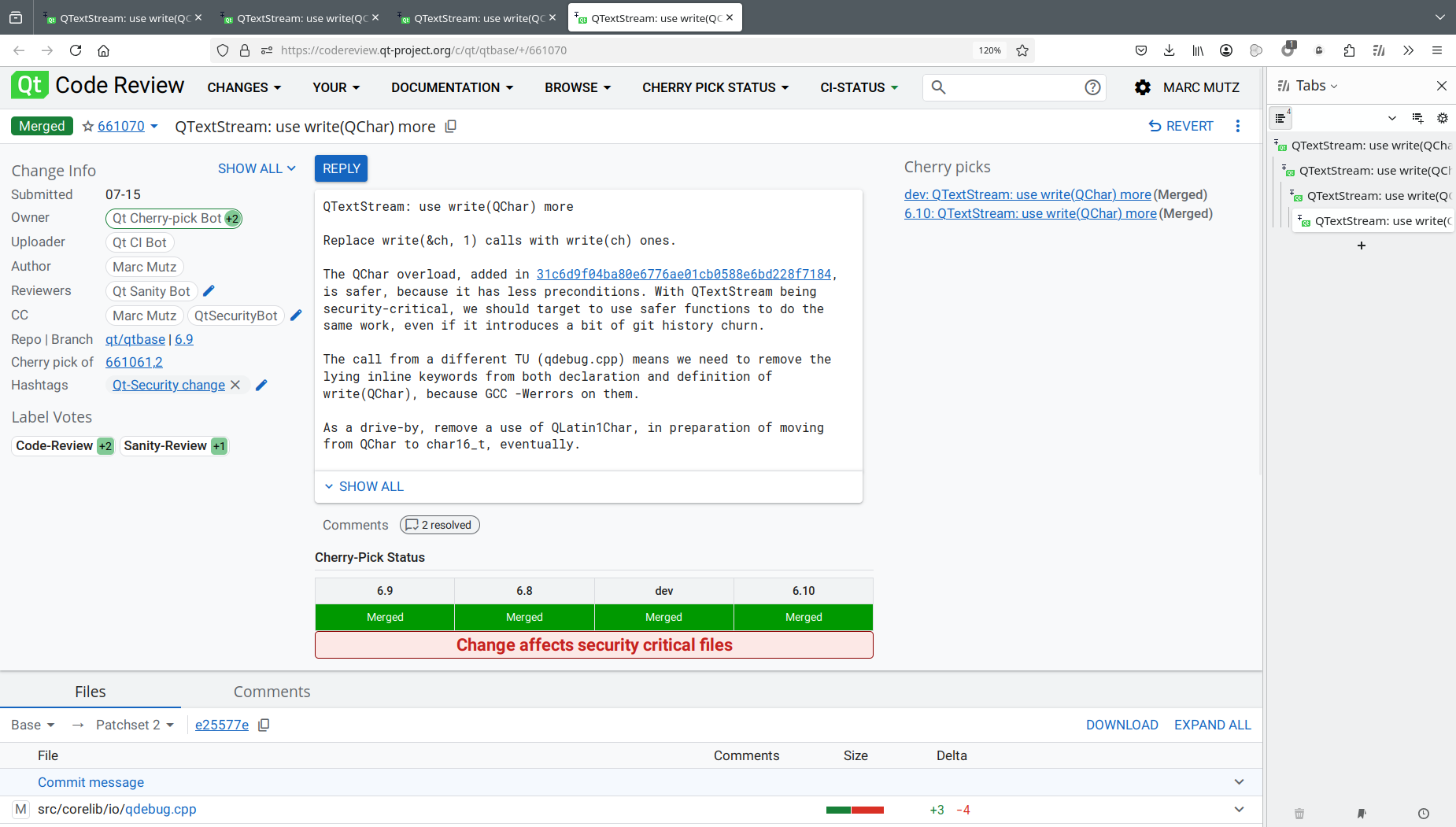Open the CHANGES dropdown menu
This screenshot has width=1456, height=827.
(x=244, y=87)
